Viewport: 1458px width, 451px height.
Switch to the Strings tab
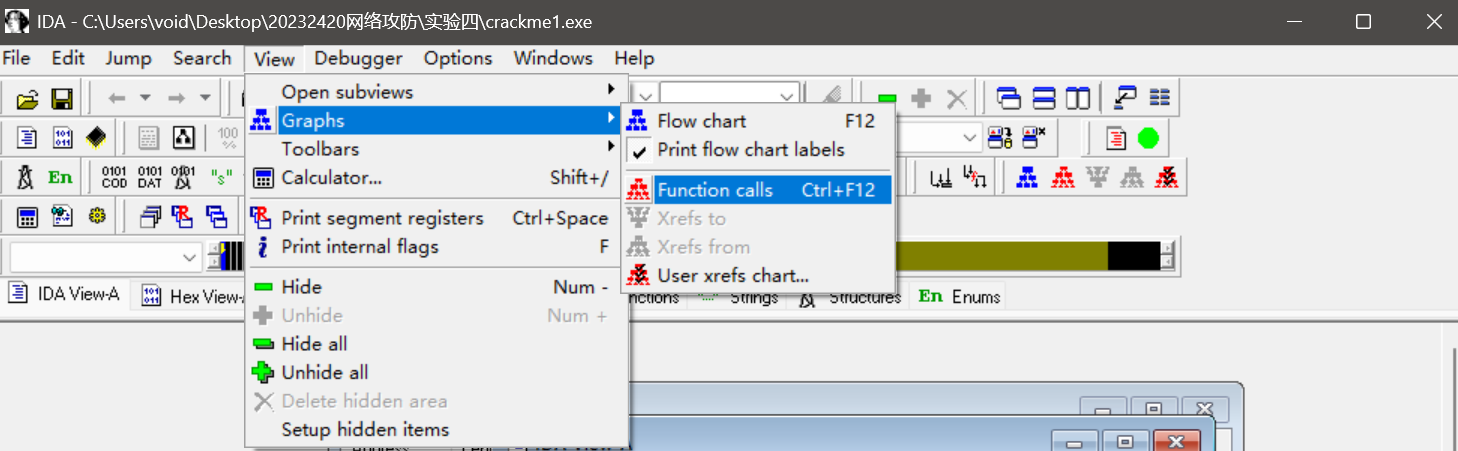[x=740, y=297]
